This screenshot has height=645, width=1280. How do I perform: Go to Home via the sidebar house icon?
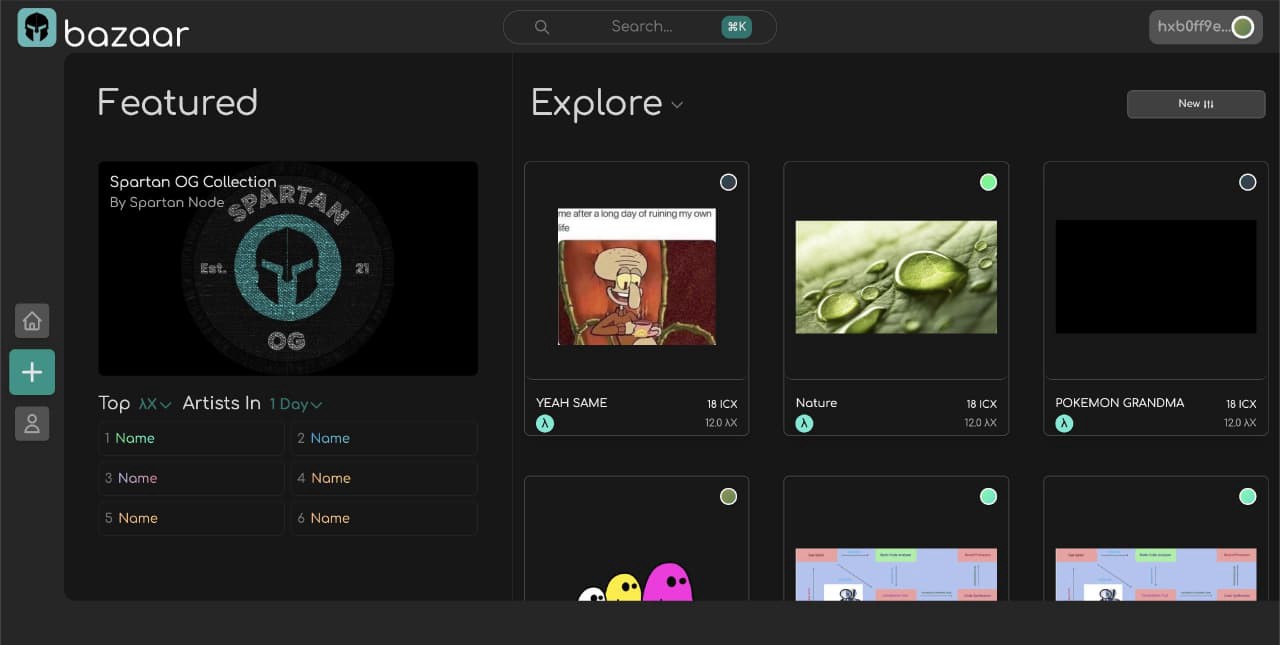tap(32, 321)
